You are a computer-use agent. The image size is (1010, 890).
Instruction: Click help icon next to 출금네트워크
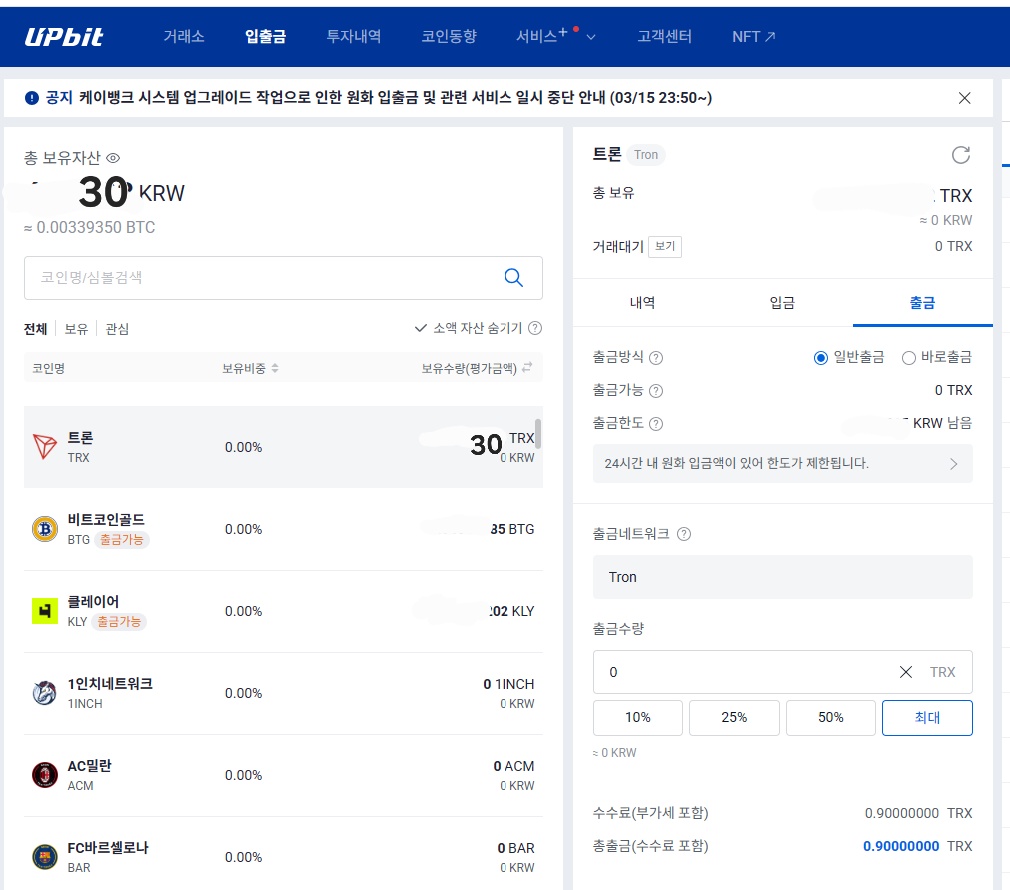(684, 534)
